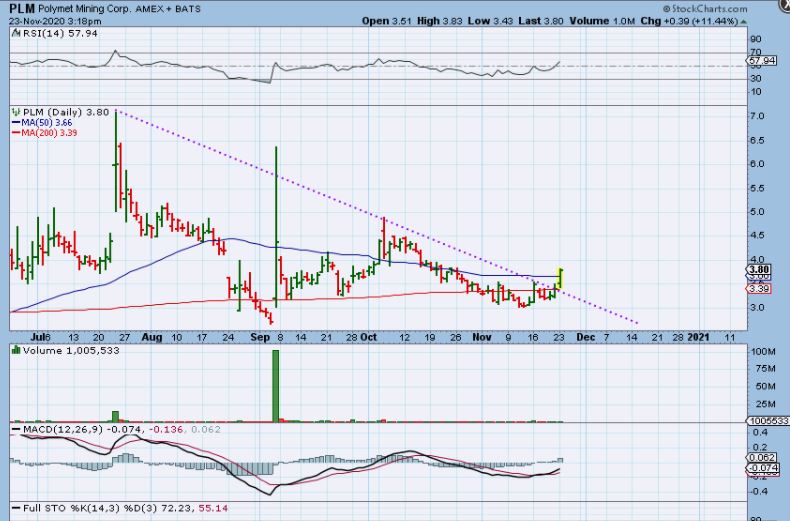Click the PLM ticker symbol title

click(22, 9)
